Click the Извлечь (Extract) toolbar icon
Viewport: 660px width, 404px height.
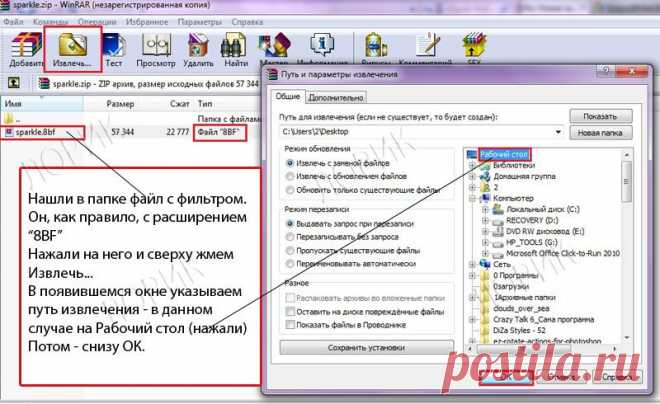click(x=72, y=45)
